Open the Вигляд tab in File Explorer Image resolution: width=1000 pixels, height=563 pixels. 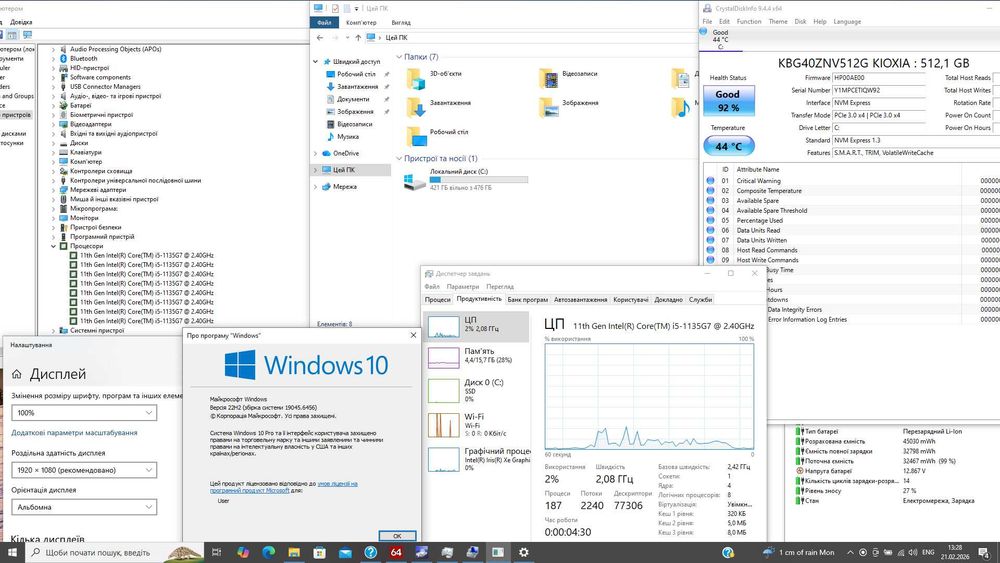coord(401,22)
